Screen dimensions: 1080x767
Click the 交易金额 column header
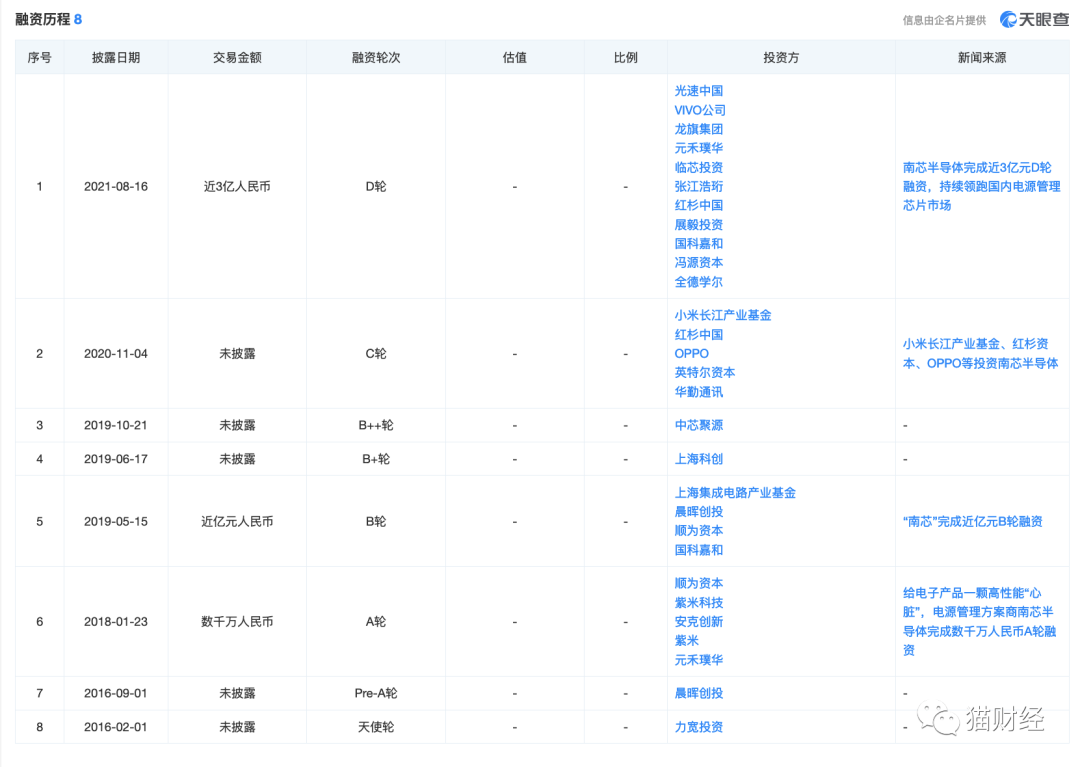pos(237,58)
